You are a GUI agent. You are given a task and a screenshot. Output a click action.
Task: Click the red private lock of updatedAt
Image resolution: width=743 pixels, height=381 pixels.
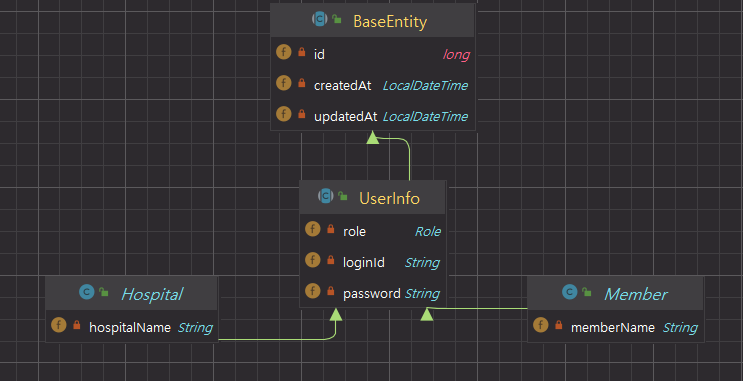click(x=302, y=114)
